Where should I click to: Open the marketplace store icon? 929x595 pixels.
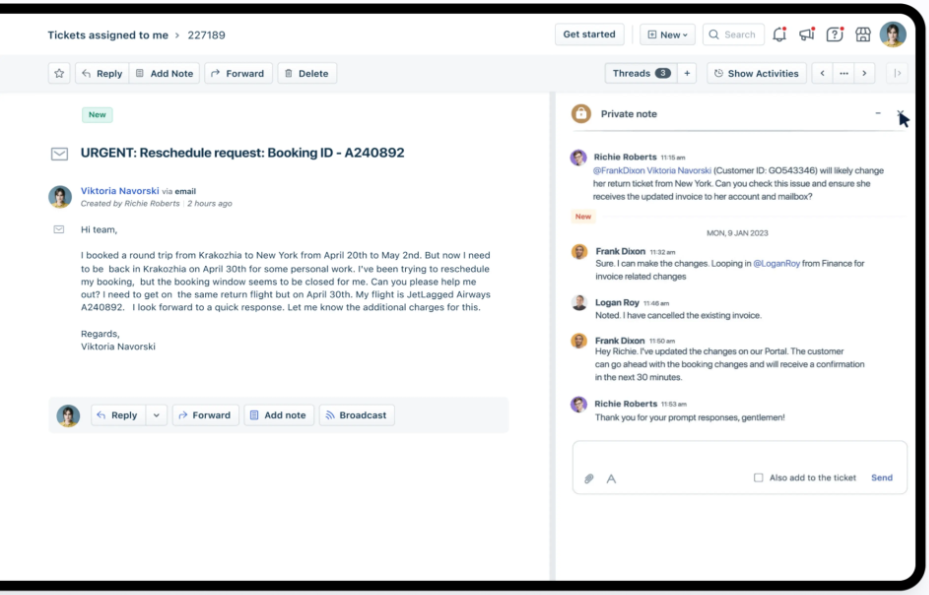coord(863,34)
